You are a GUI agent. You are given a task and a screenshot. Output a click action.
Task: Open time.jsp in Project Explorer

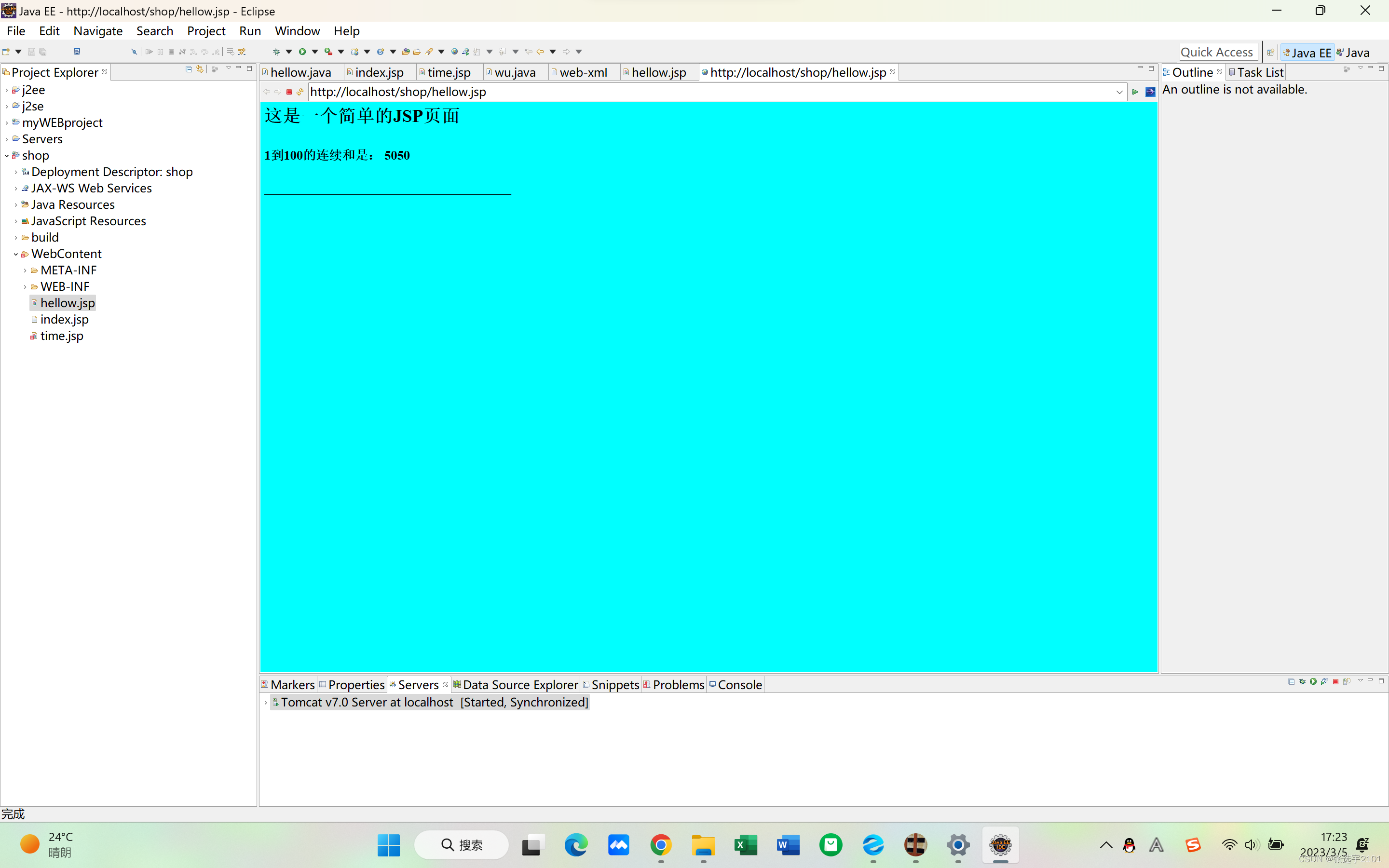61,336
